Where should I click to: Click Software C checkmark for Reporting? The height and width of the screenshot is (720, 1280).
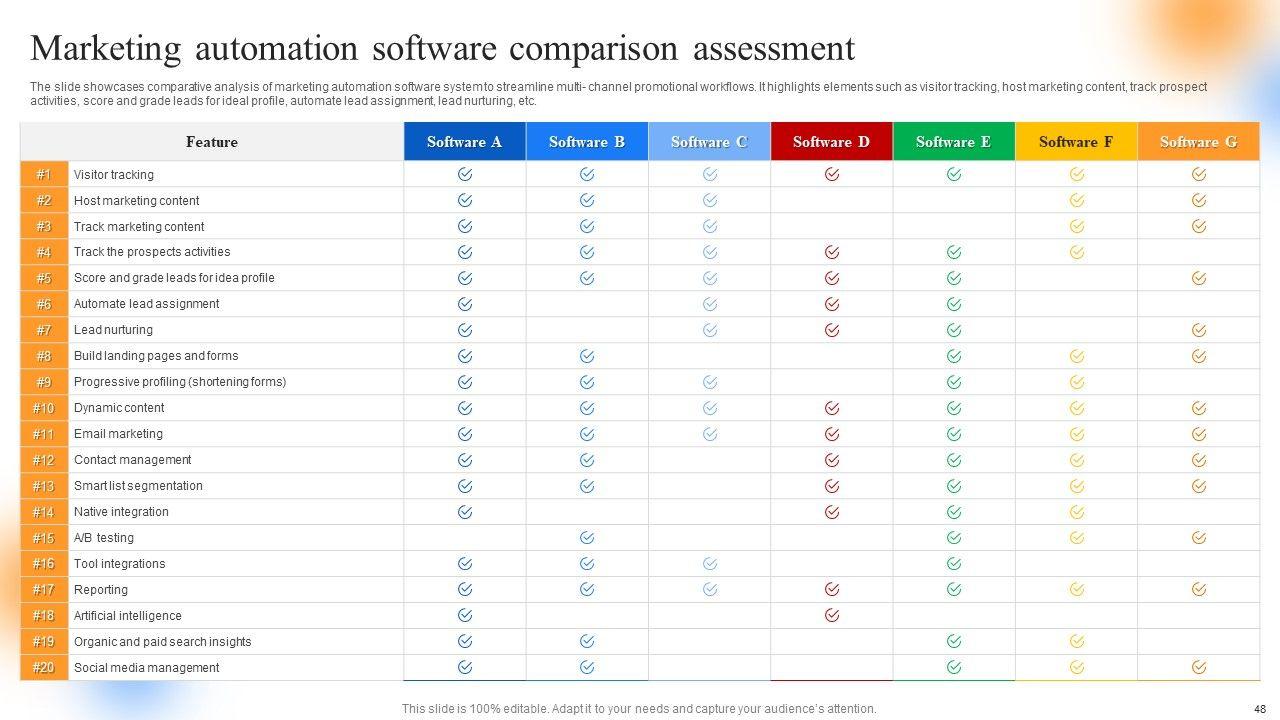[709, 590]
